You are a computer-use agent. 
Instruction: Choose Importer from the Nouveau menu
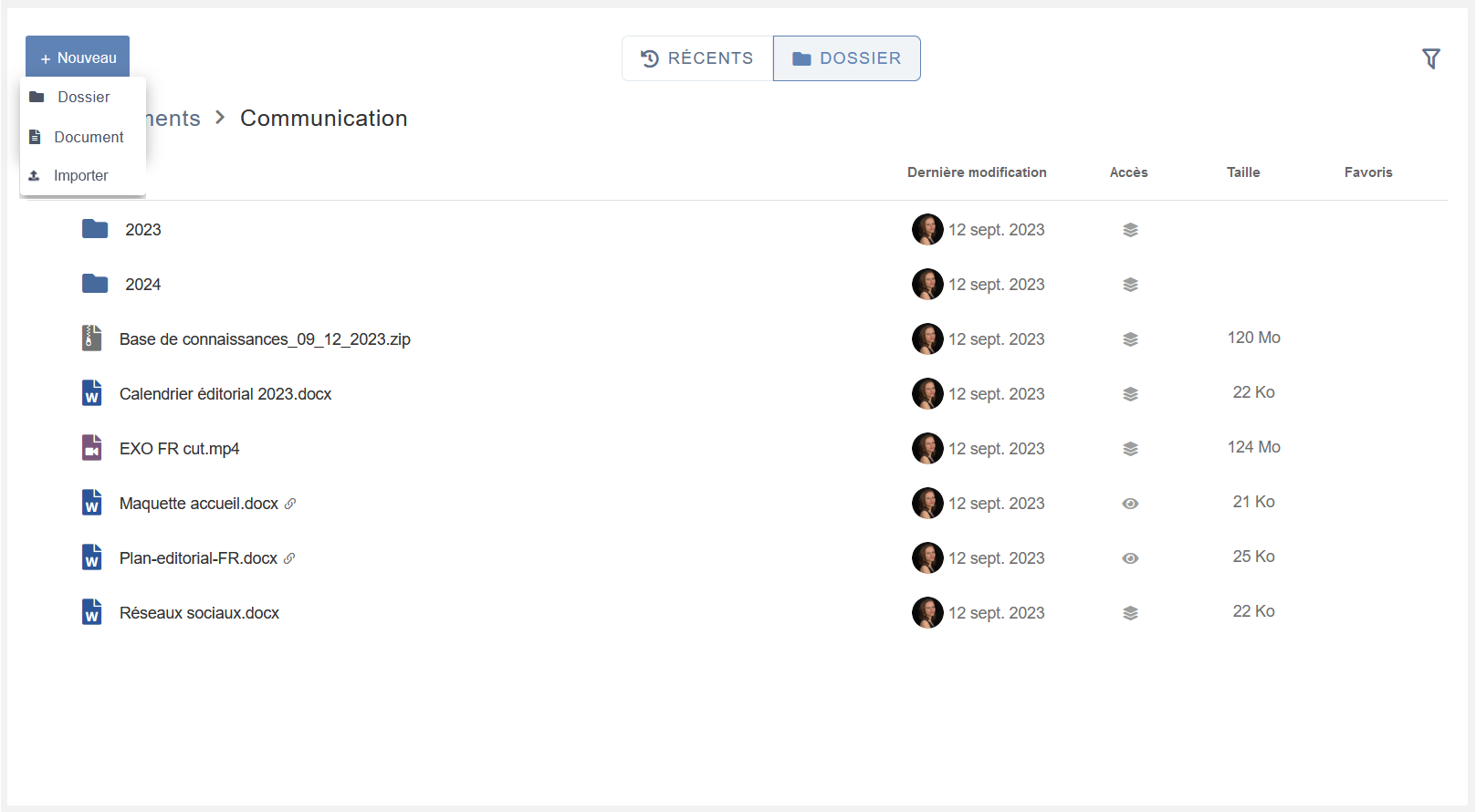coord(80,175)
